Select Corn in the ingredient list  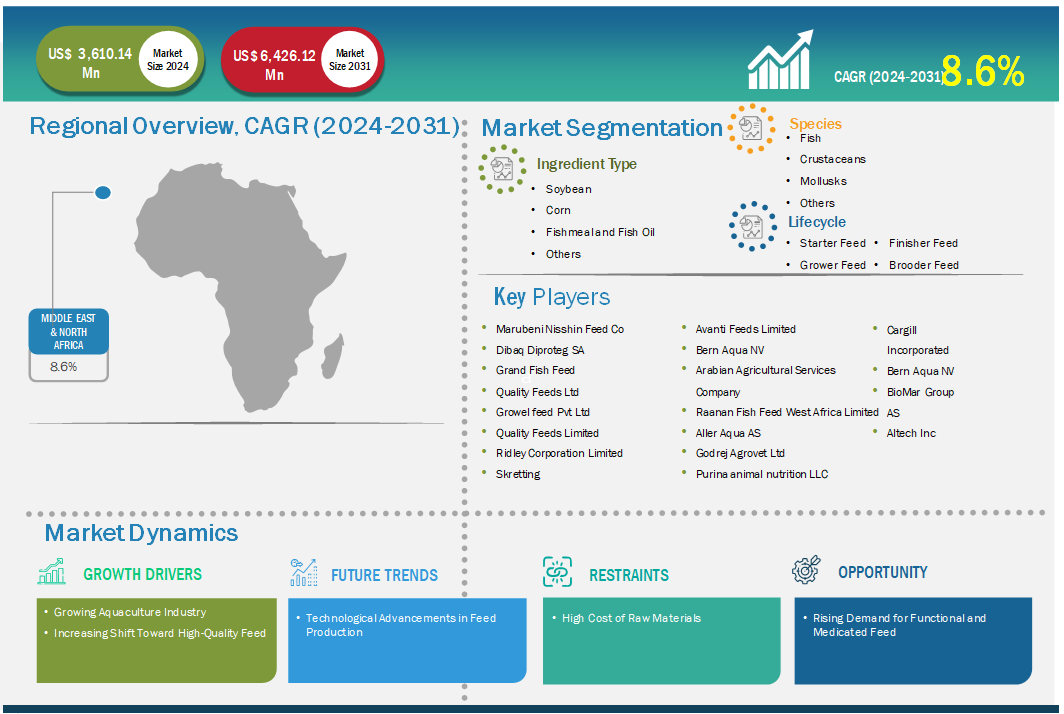[x=558, y=210]
